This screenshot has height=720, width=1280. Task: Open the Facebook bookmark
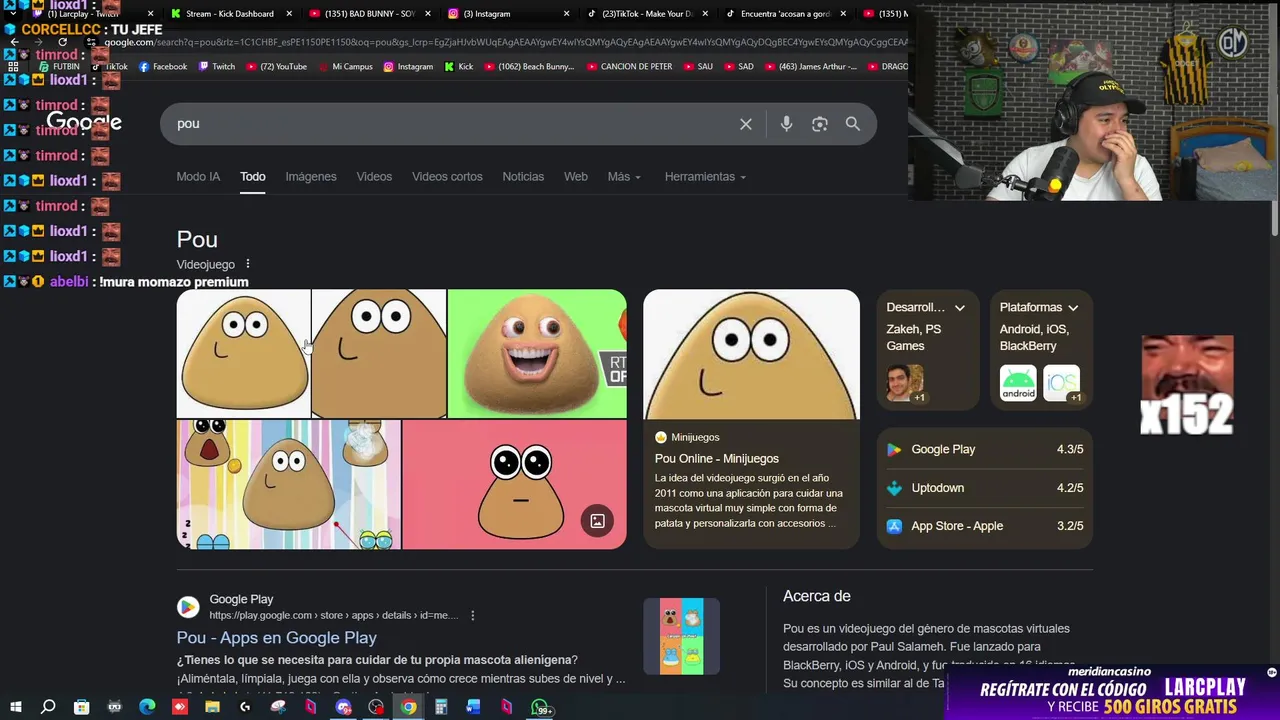pyautogui.click(x=163, y=67)
